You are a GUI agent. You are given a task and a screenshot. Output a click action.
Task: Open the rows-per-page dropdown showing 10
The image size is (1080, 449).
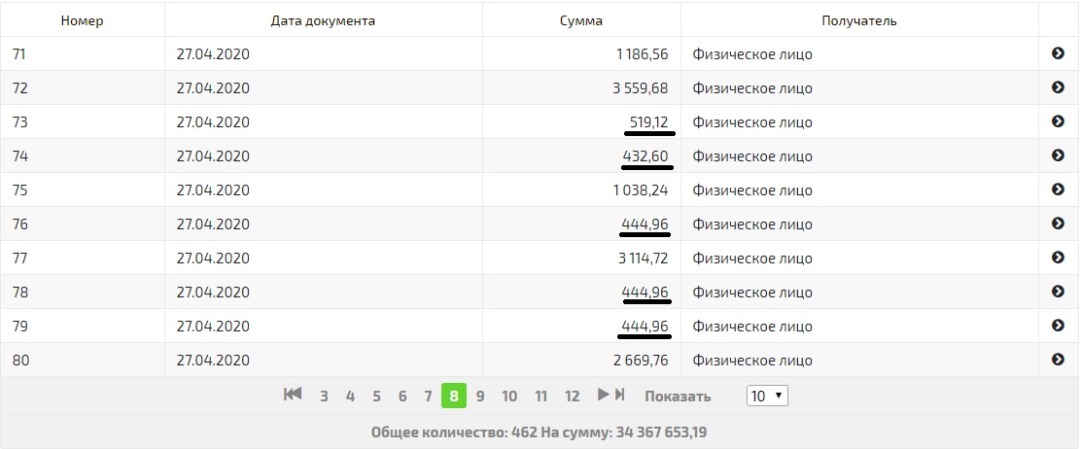[x=767, y=396]
